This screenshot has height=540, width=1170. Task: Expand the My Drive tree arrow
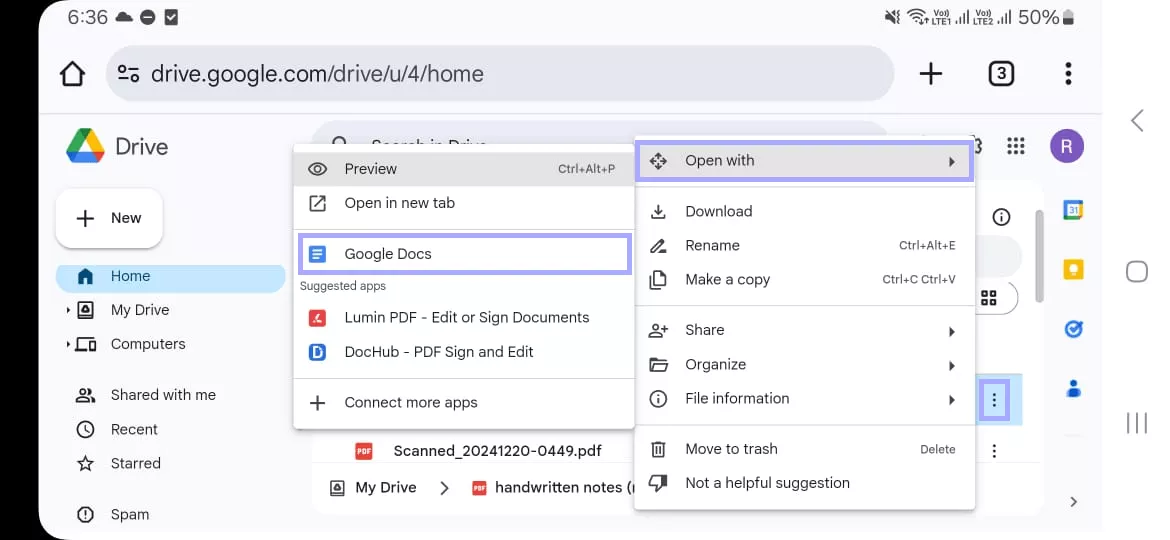(68, 310)
